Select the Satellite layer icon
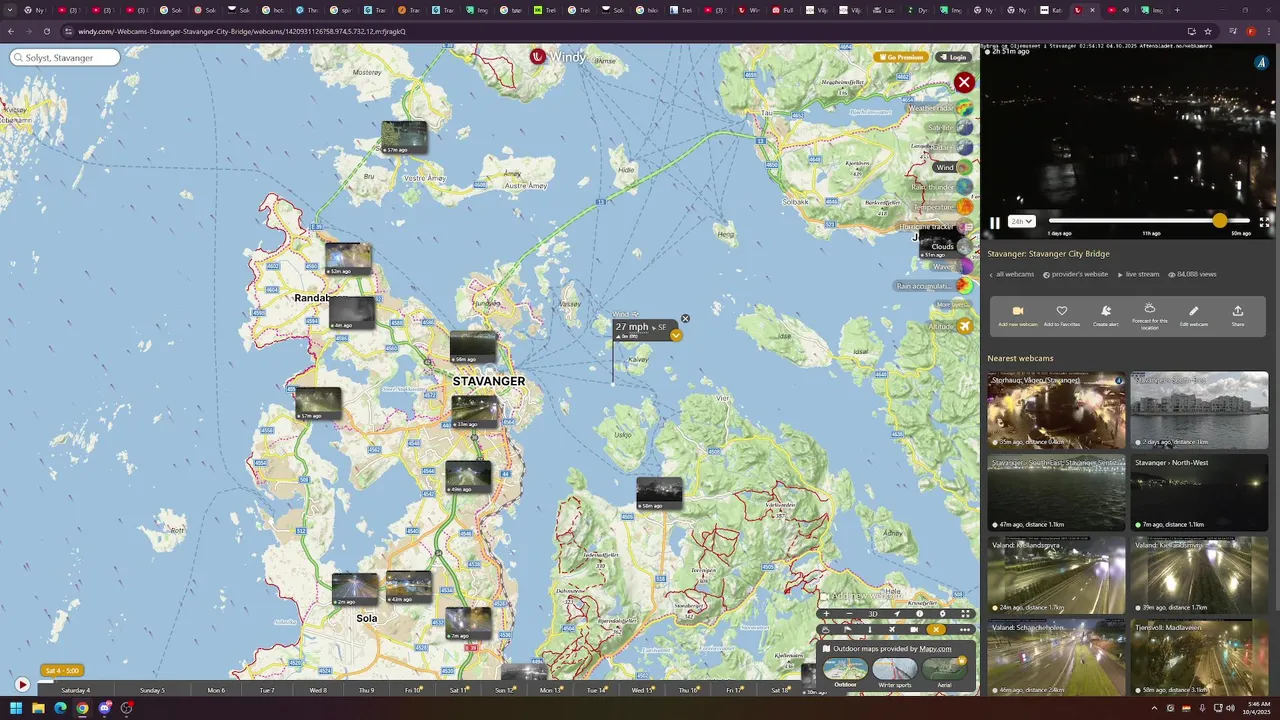The width and height of the screenshot is (1280, 720). 964,127
